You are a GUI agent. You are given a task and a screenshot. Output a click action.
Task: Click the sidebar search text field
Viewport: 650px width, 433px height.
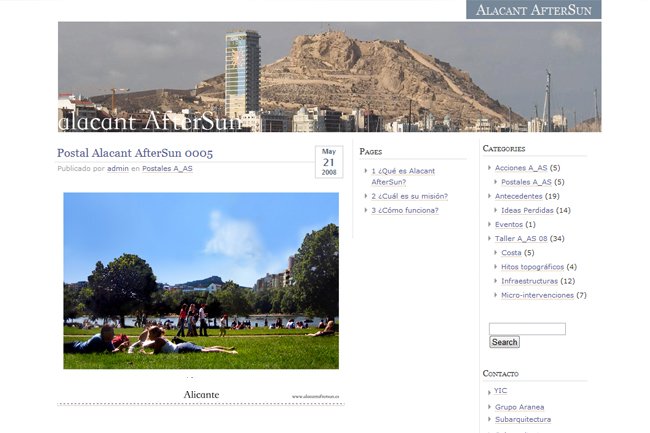point(527,329)
